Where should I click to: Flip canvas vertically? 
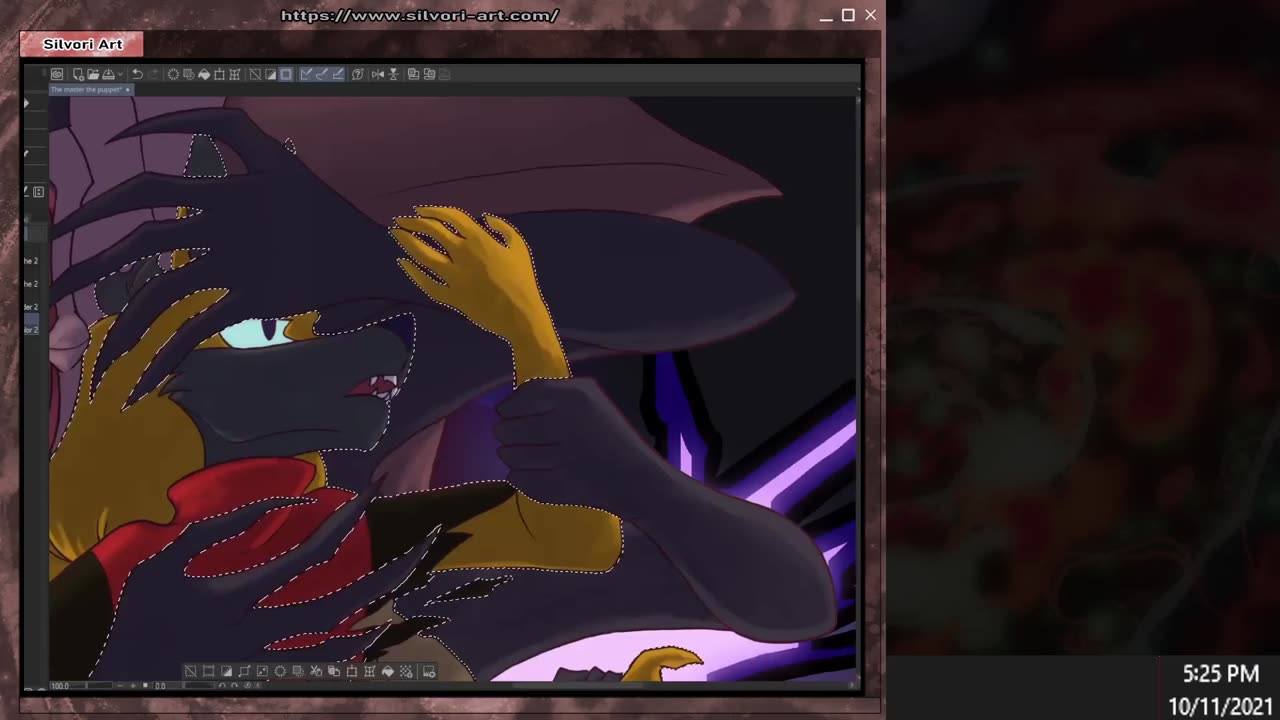click(393, 74)
